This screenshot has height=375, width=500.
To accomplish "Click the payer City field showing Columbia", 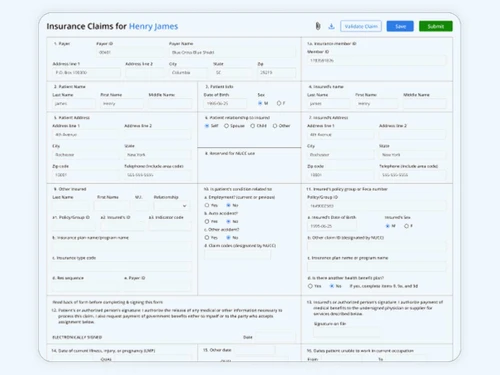I will (x=188, y=73).
